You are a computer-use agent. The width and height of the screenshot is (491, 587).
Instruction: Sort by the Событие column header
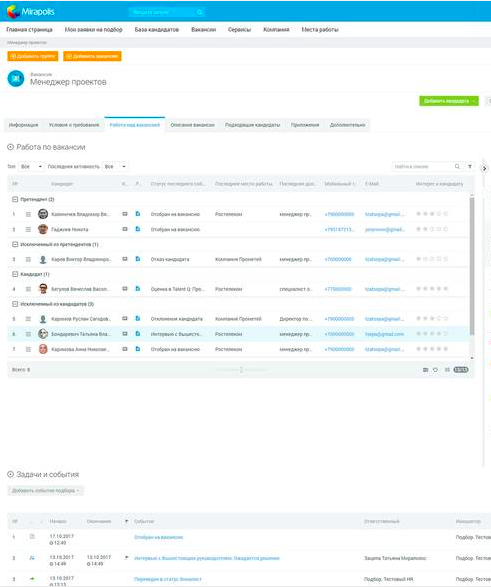tap(144, 521)
